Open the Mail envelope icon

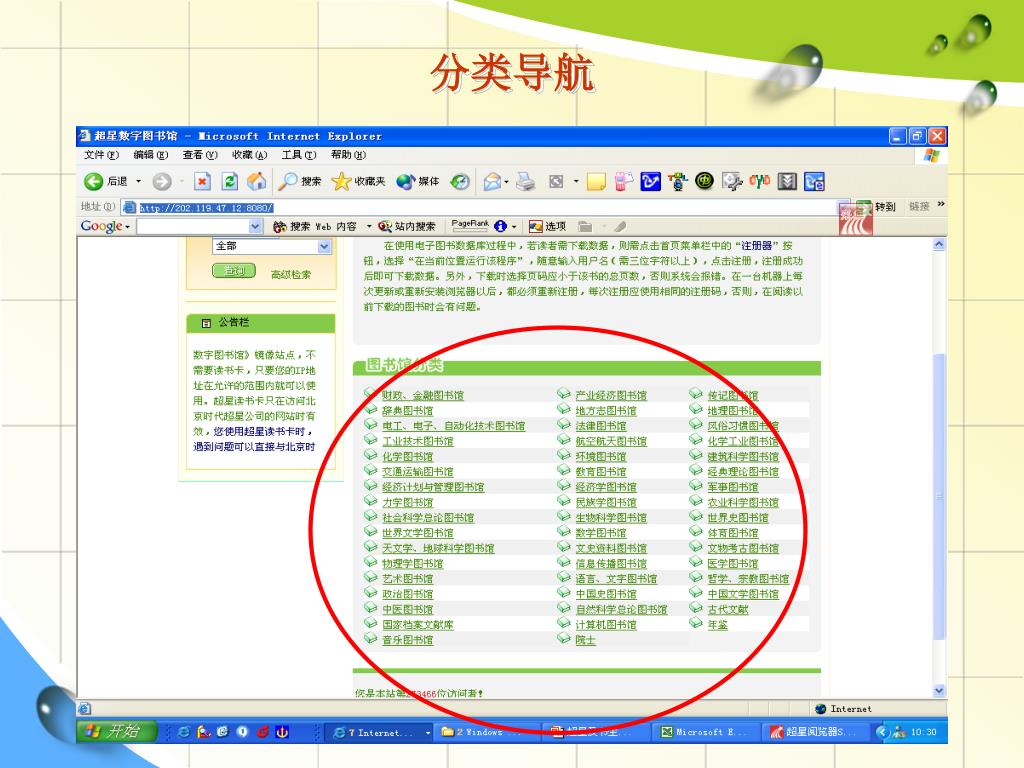pyautogui.click(x=492, y=182)
